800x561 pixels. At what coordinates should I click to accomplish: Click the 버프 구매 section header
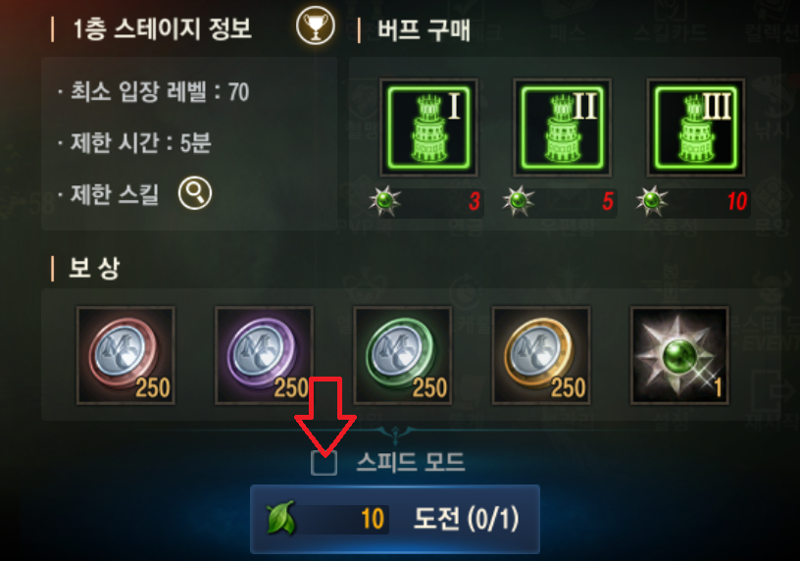click(424, 30)
